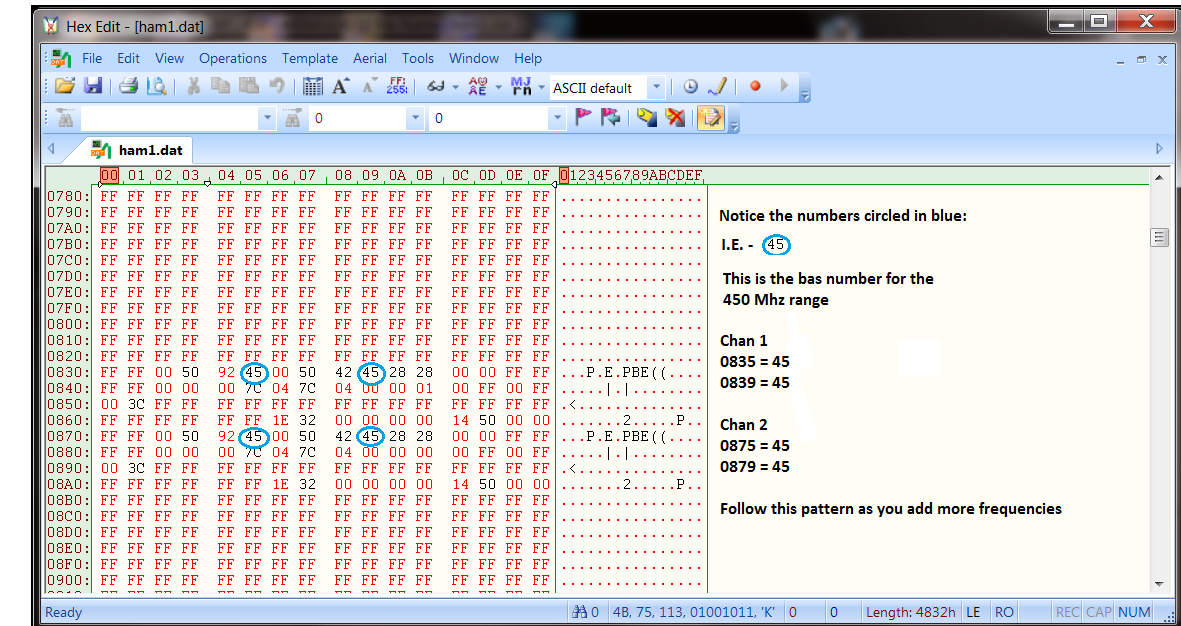Click the red flag bookmark icon
The image size is (1181, 626).
pos(583,118)
